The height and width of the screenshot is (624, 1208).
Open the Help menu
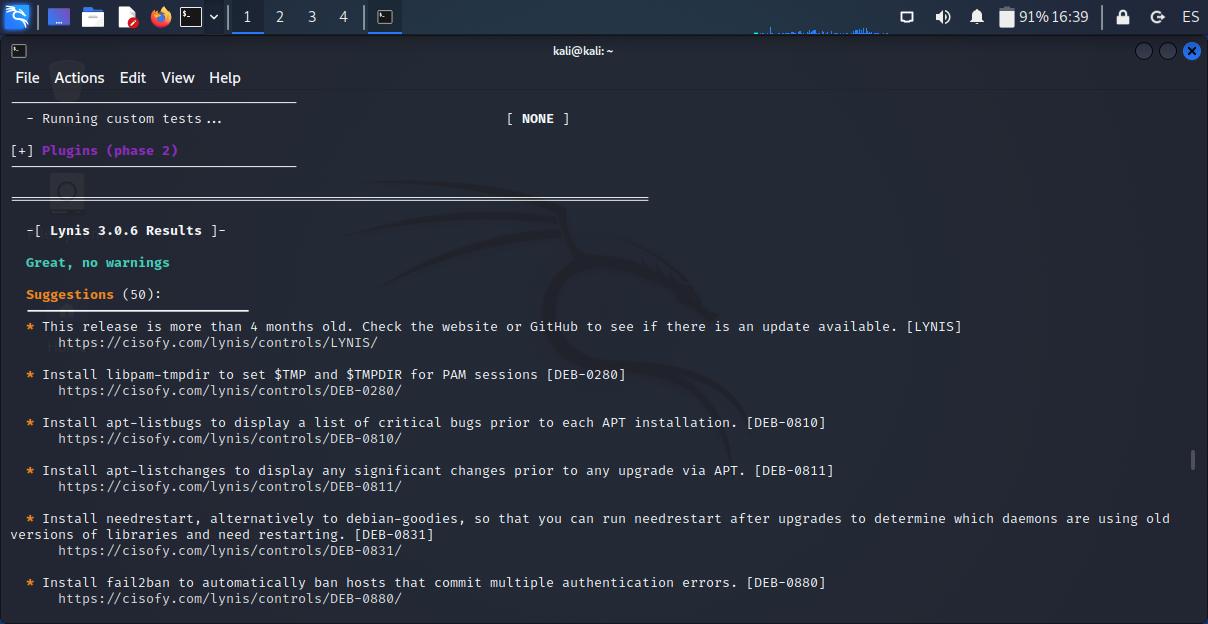click(225, 78)
